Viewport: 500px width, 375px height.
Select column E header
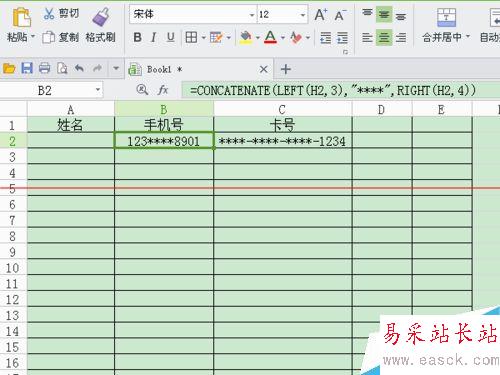click(x=442, y=109)
